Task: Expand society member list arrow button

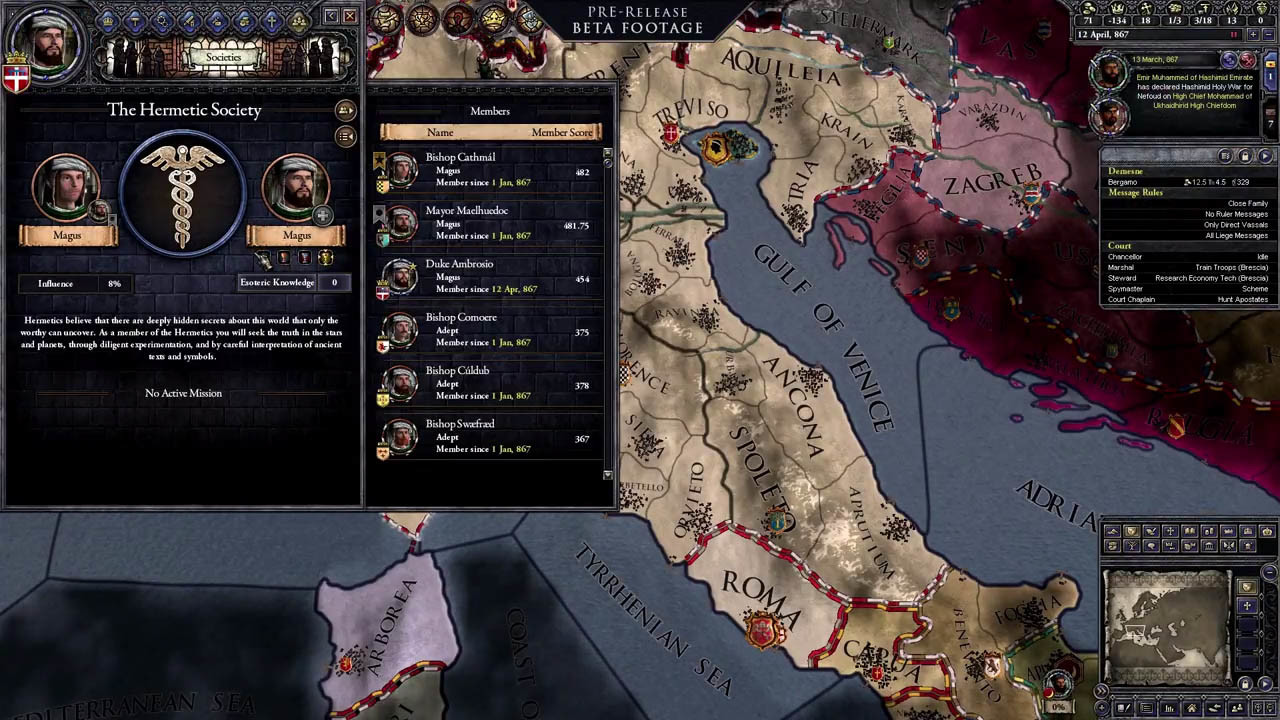Action: tap(345, 110)
